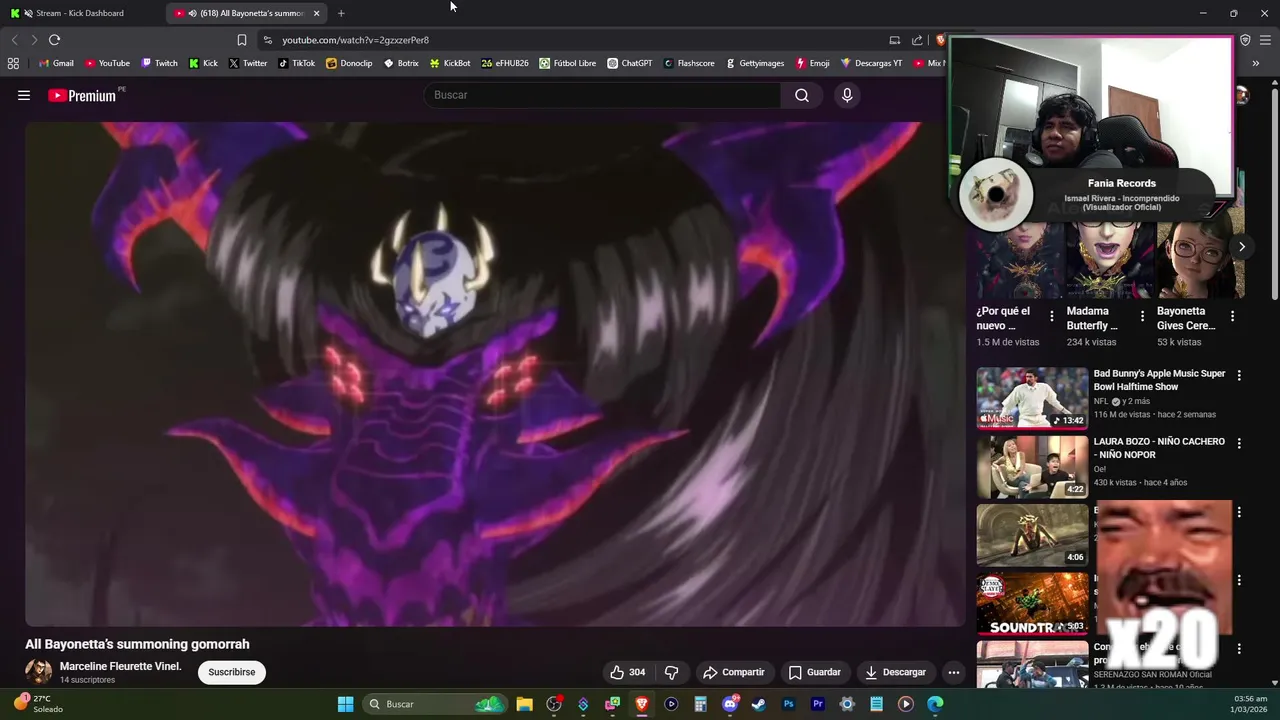This screenshot has width=1280, height=720.
Task: Open Descargas YT bookmark
Action: click(x=872, y=63)
